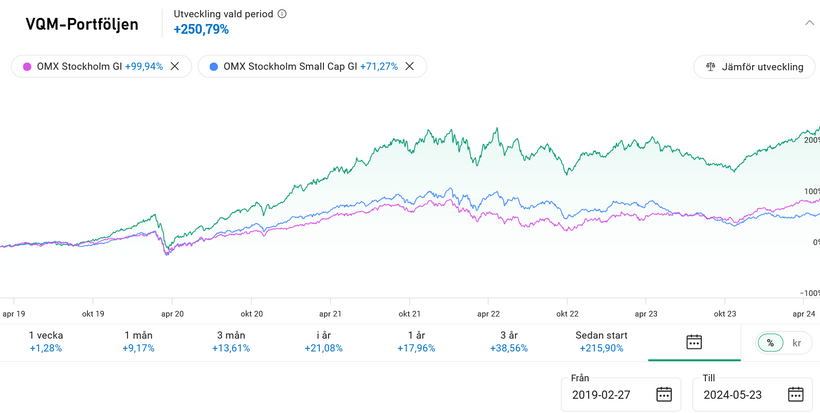
Task: Select the Sedan start period
Action: pyautogui.click(x=600, y=342)
